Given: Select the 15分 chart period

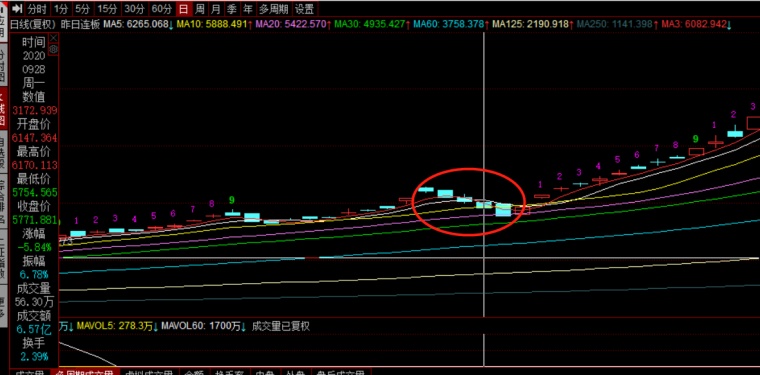Looking at the screenshot, I should coord(106,9).
